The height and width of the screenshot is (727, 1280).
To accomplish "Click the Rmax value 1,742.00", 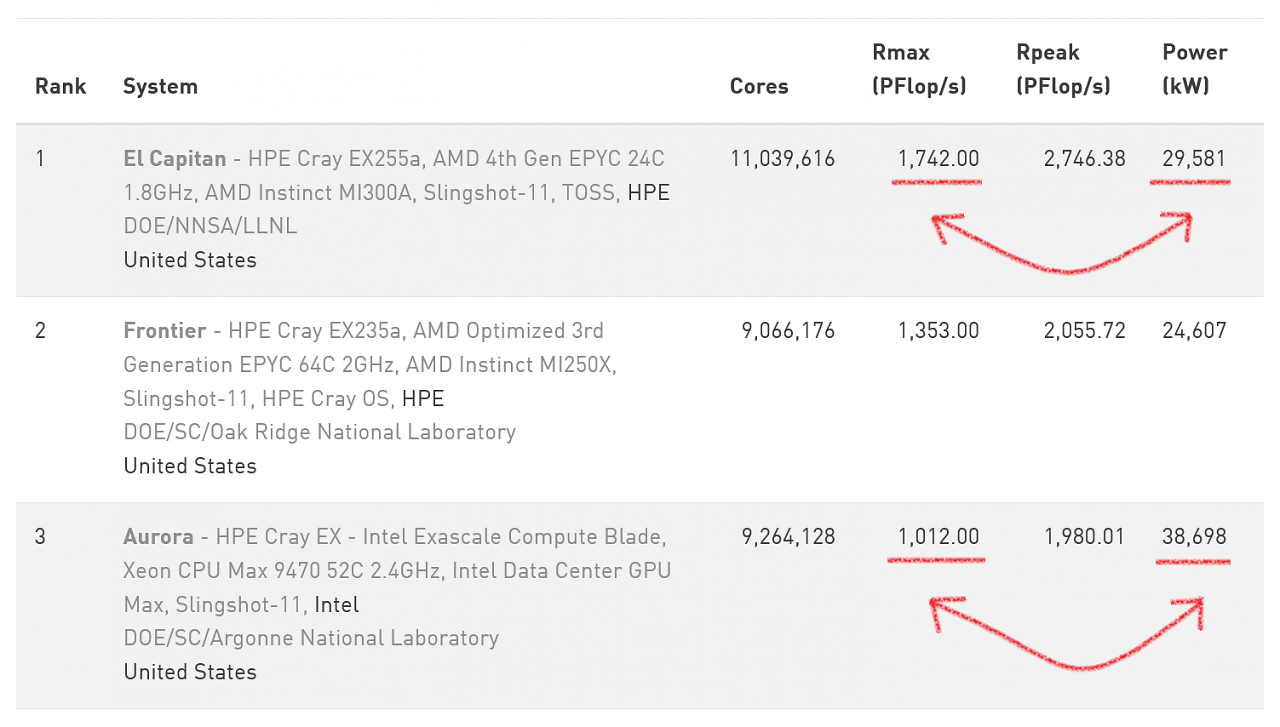I will click(938, 158).
